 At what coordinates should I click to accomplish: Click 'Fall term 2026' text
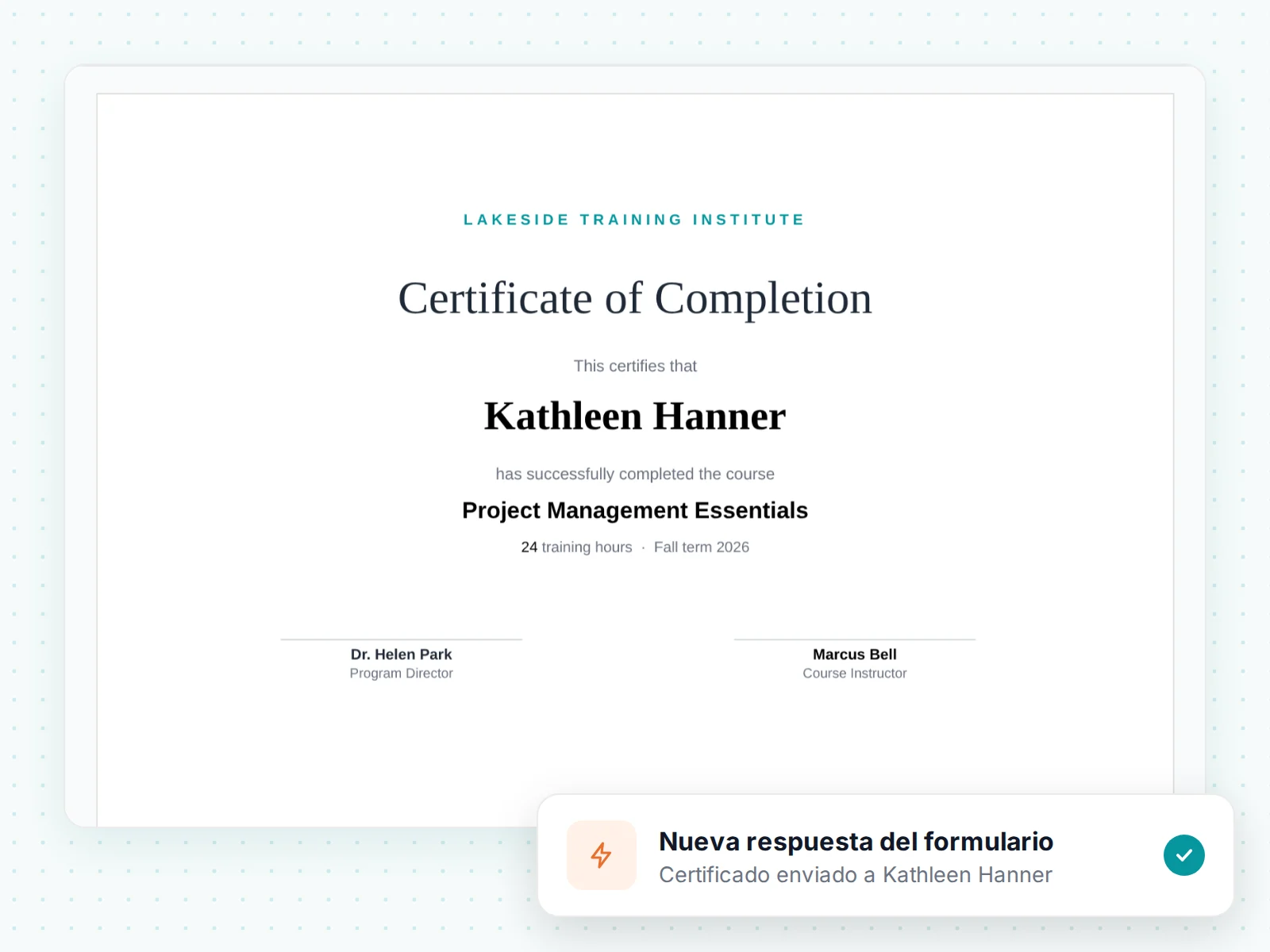[x=702, y=547]
